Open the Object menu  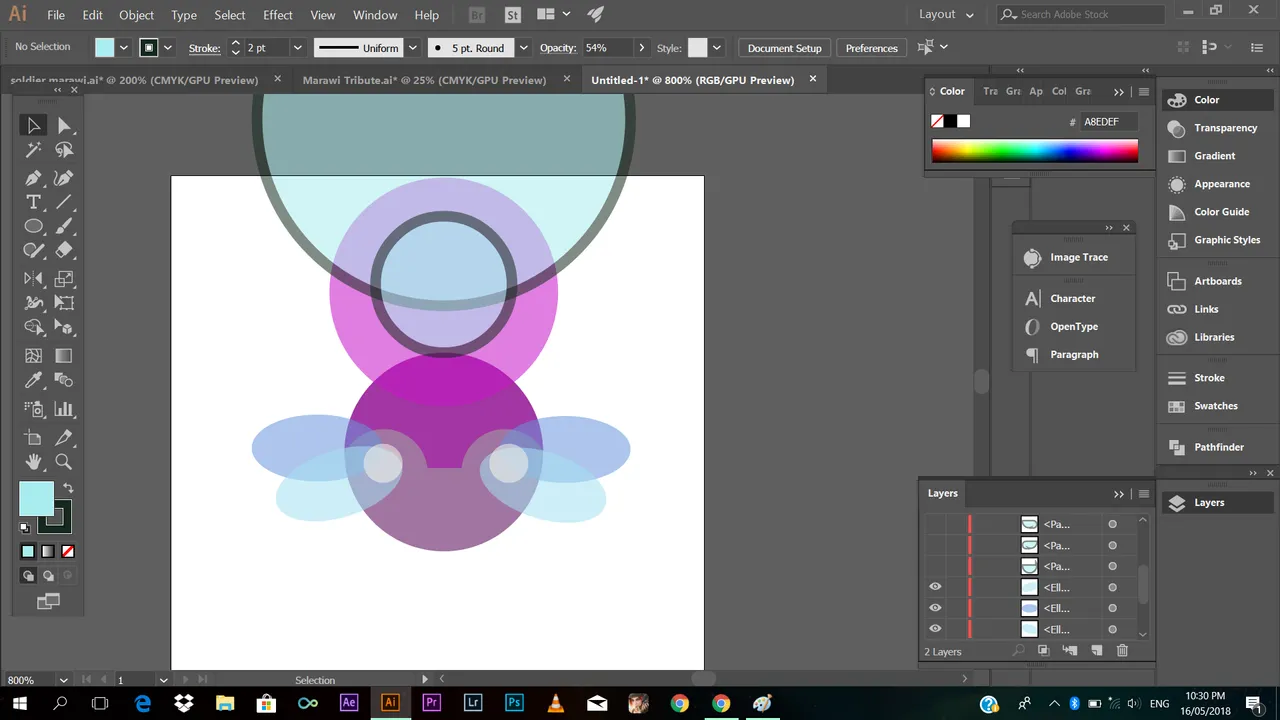[137, 15]
